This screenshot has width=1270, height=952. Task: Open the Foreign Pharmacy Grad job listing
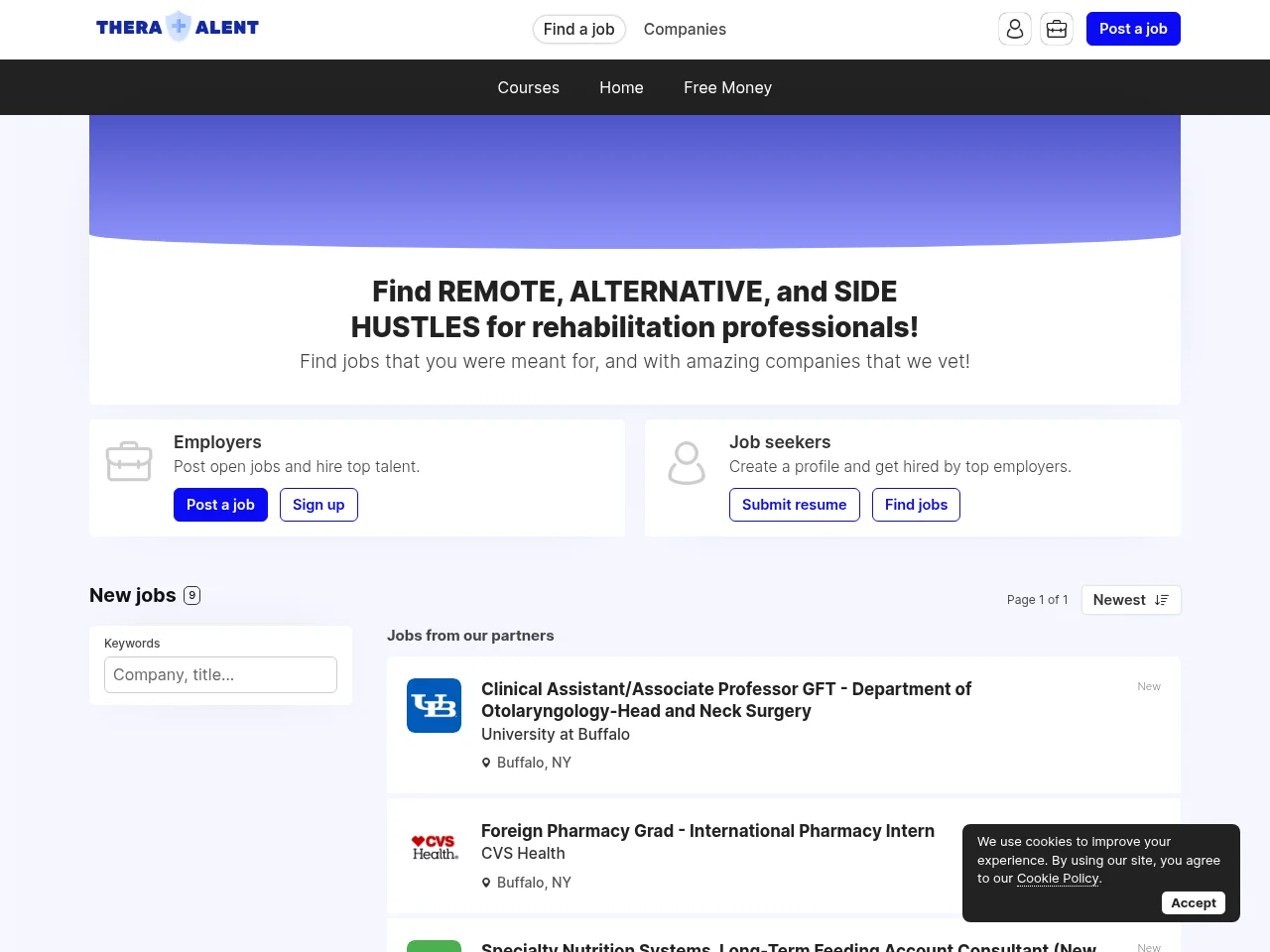click(707, 831)
